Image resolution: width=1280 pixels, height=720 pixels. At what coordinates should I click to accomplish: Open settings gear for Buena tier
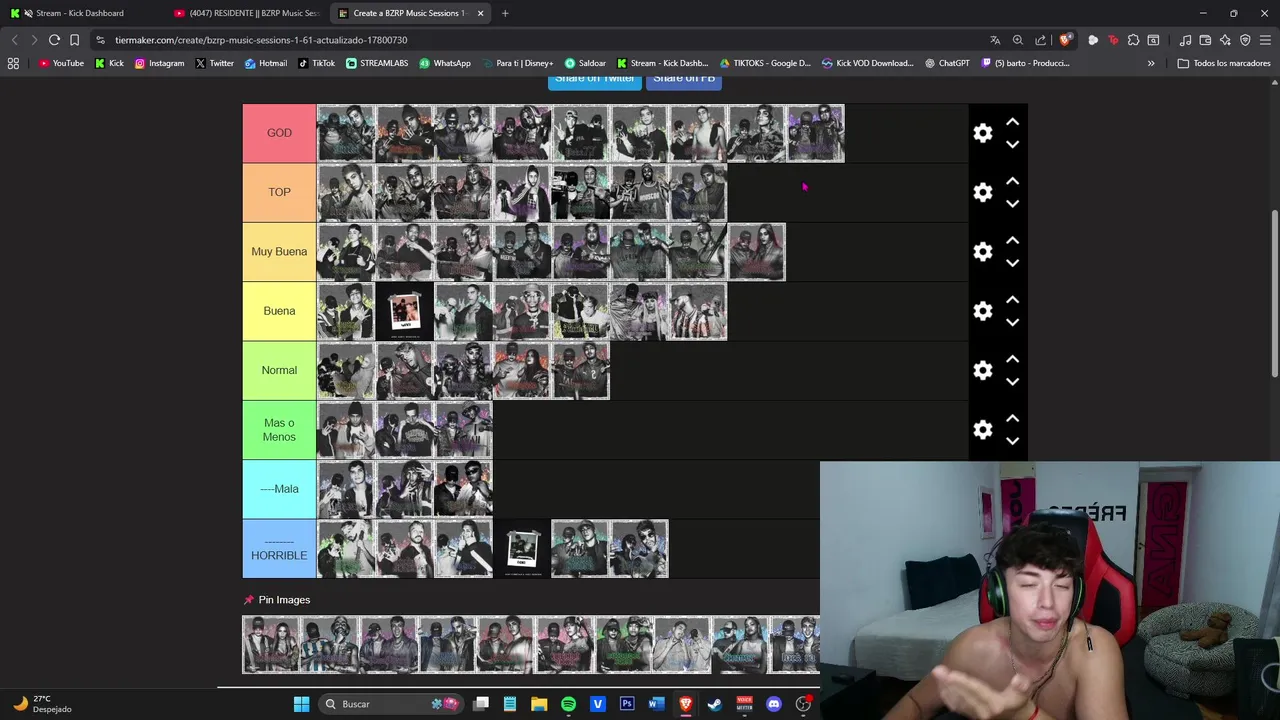click(983, 311)
